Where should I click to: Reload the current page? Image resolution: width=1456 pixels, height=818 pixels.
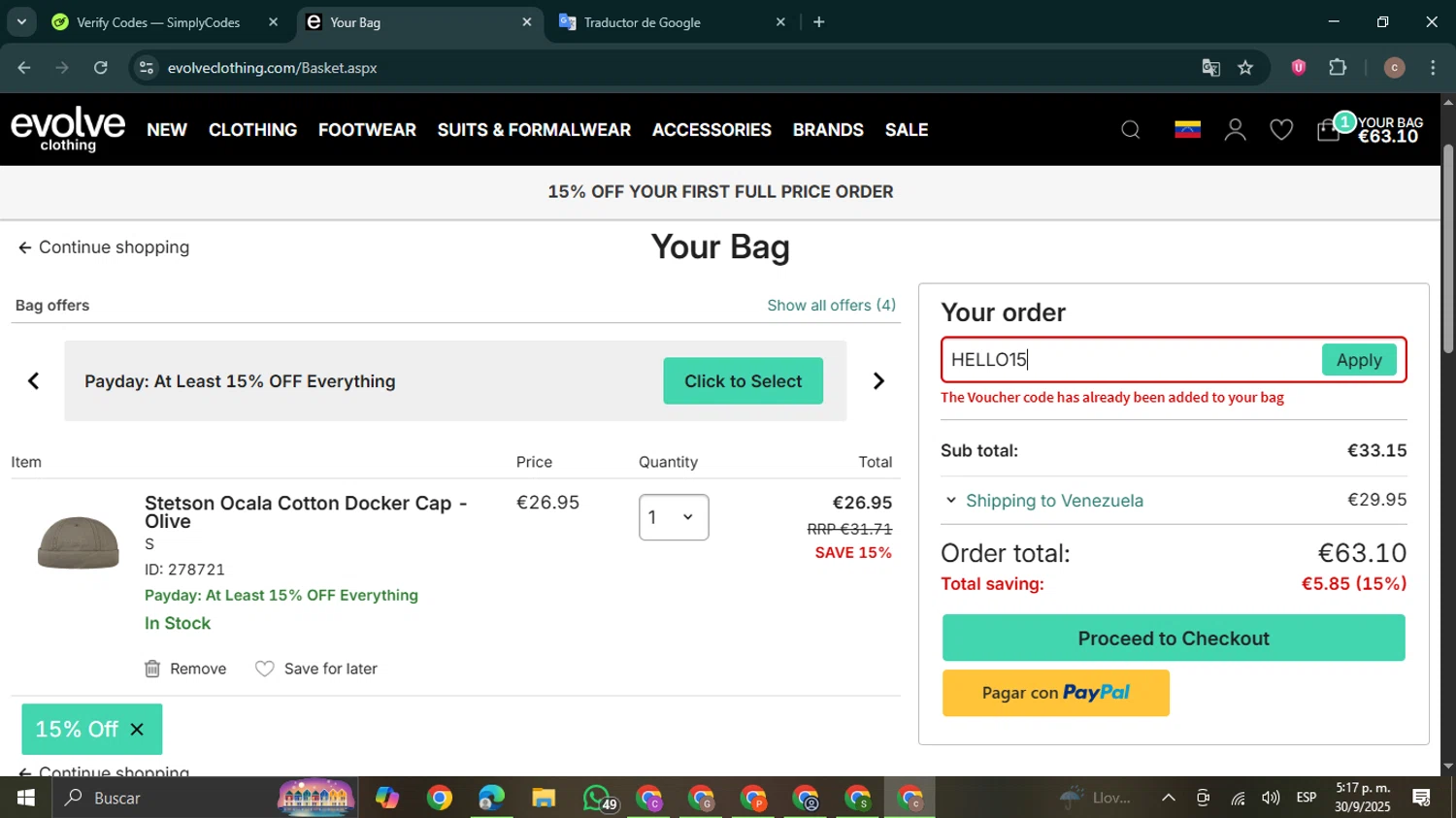coord(101,68)
